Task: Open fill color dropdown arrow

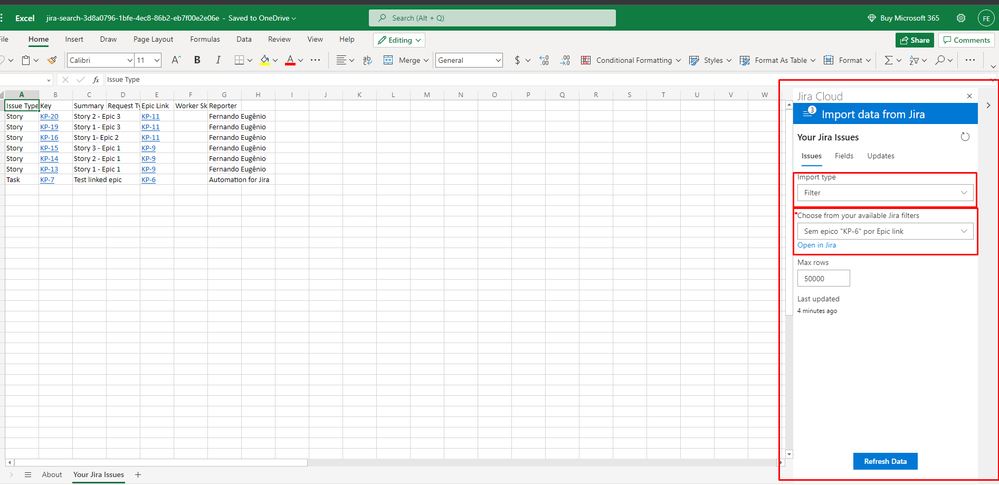Action: 275,61
